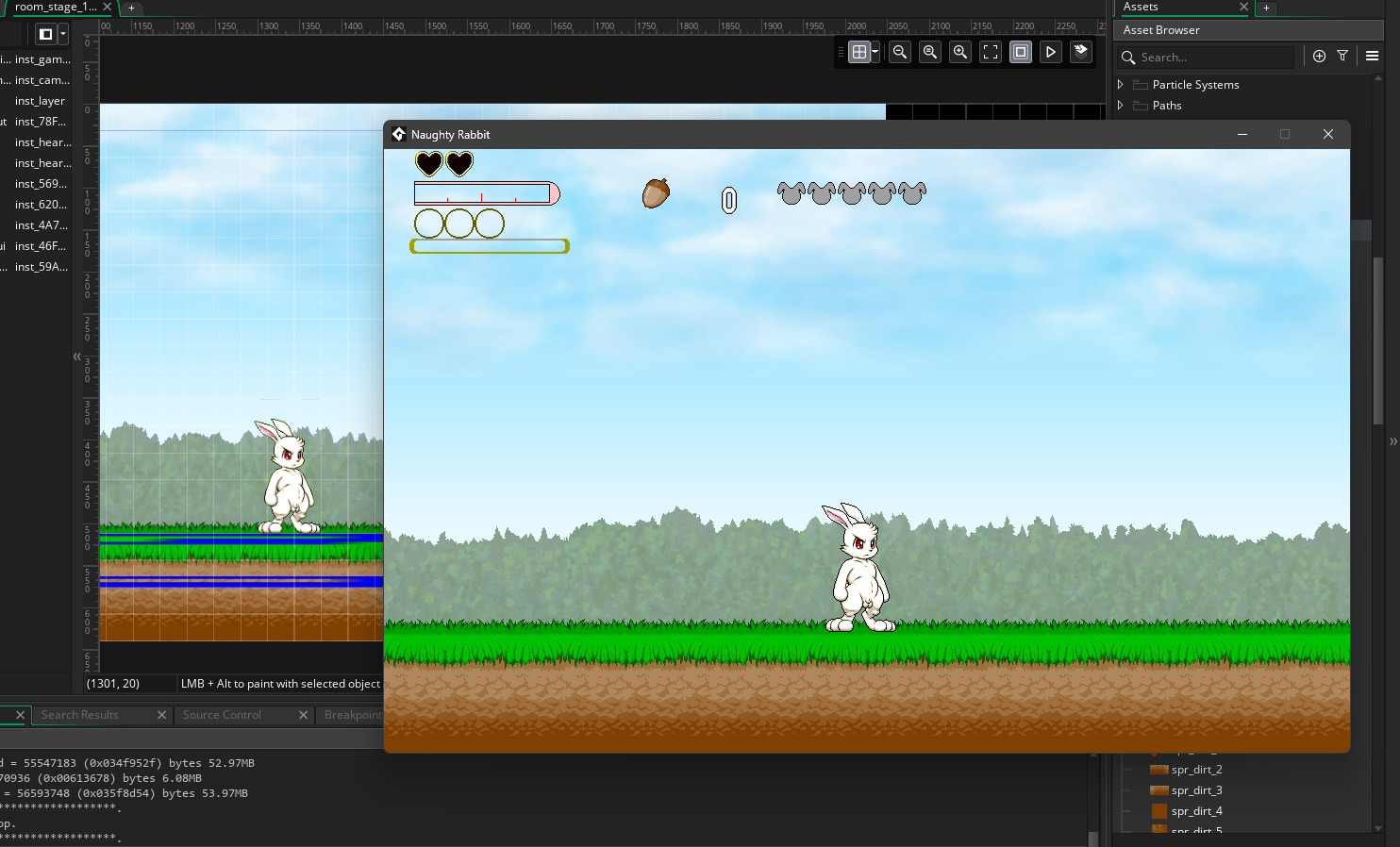Open the grid options dropdown arrow

pos(875,52)
